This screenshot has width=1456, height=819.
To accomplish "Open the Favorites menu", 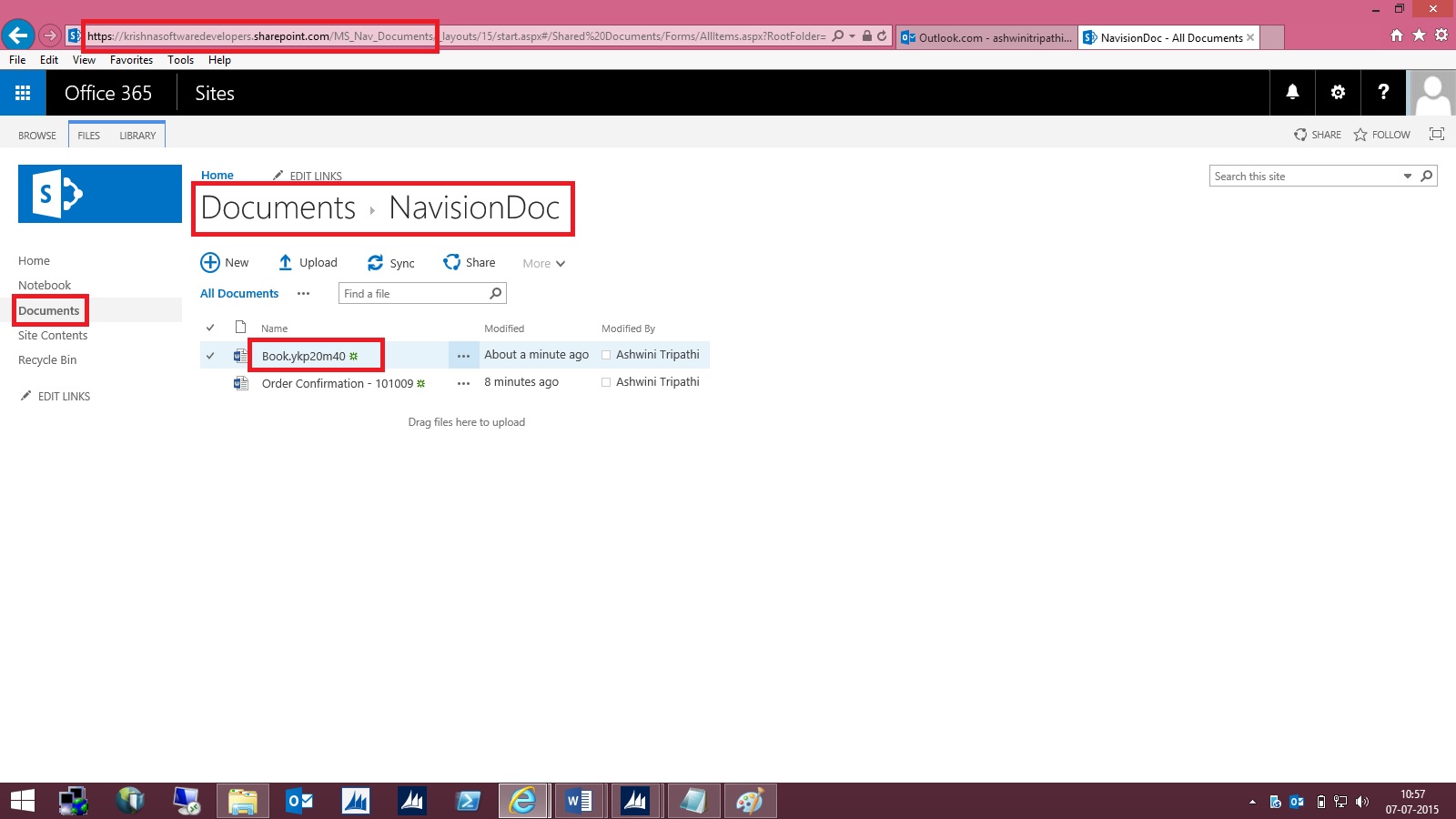I will click(x=131, y=59).
